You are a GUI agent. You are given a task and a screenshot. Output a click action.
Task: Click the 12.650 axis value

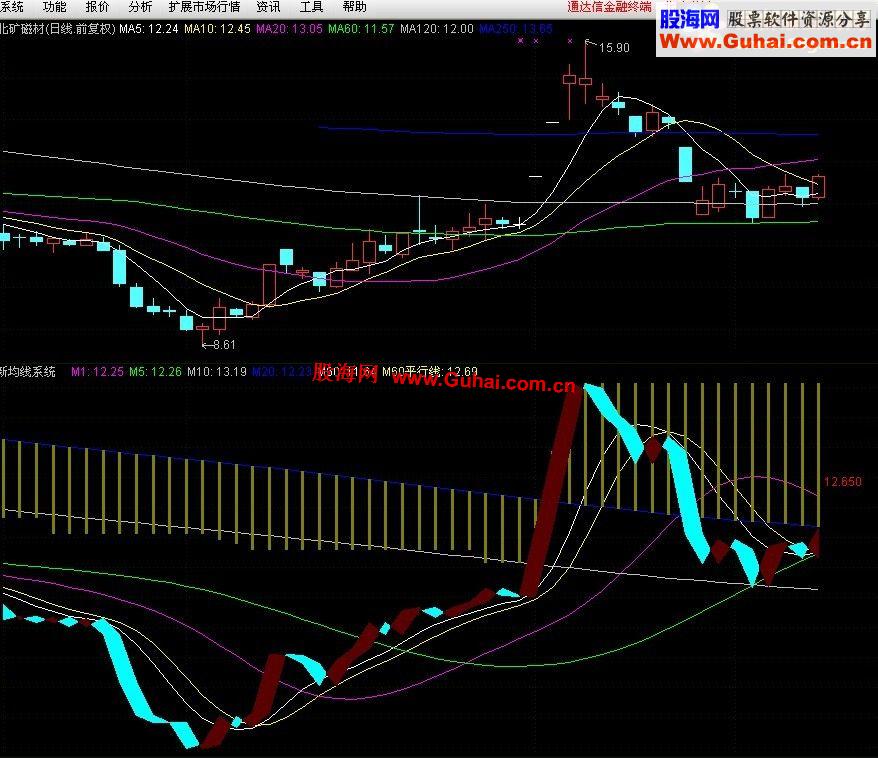pyautogui.click(x=843, y=481)
